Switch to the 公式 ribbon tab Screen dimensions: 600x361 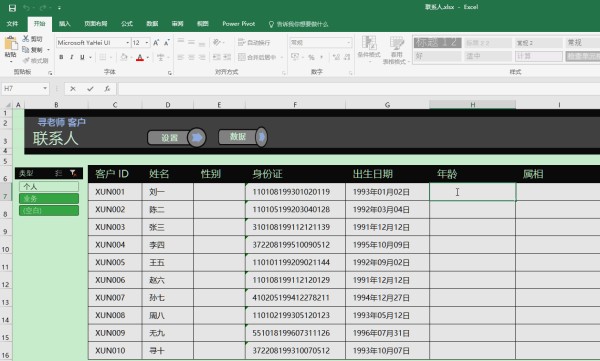click(127, 24)
